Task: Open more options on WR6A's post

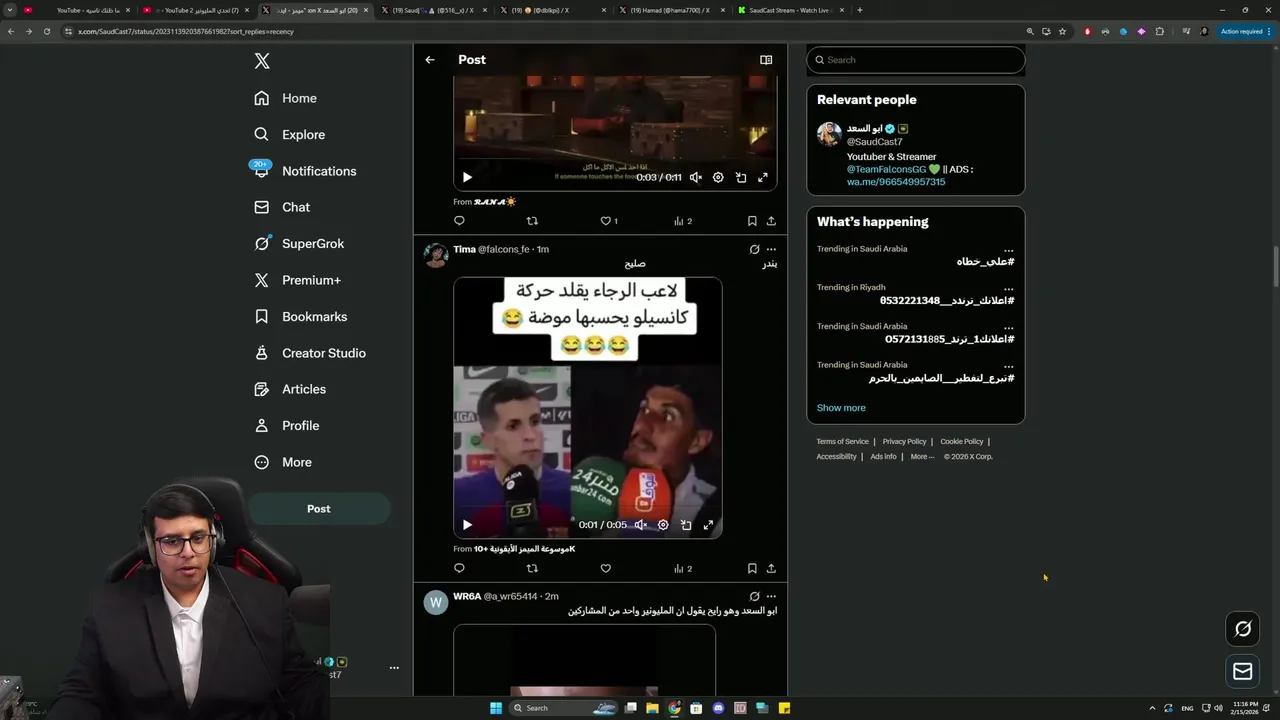Action: click(771, 596)
